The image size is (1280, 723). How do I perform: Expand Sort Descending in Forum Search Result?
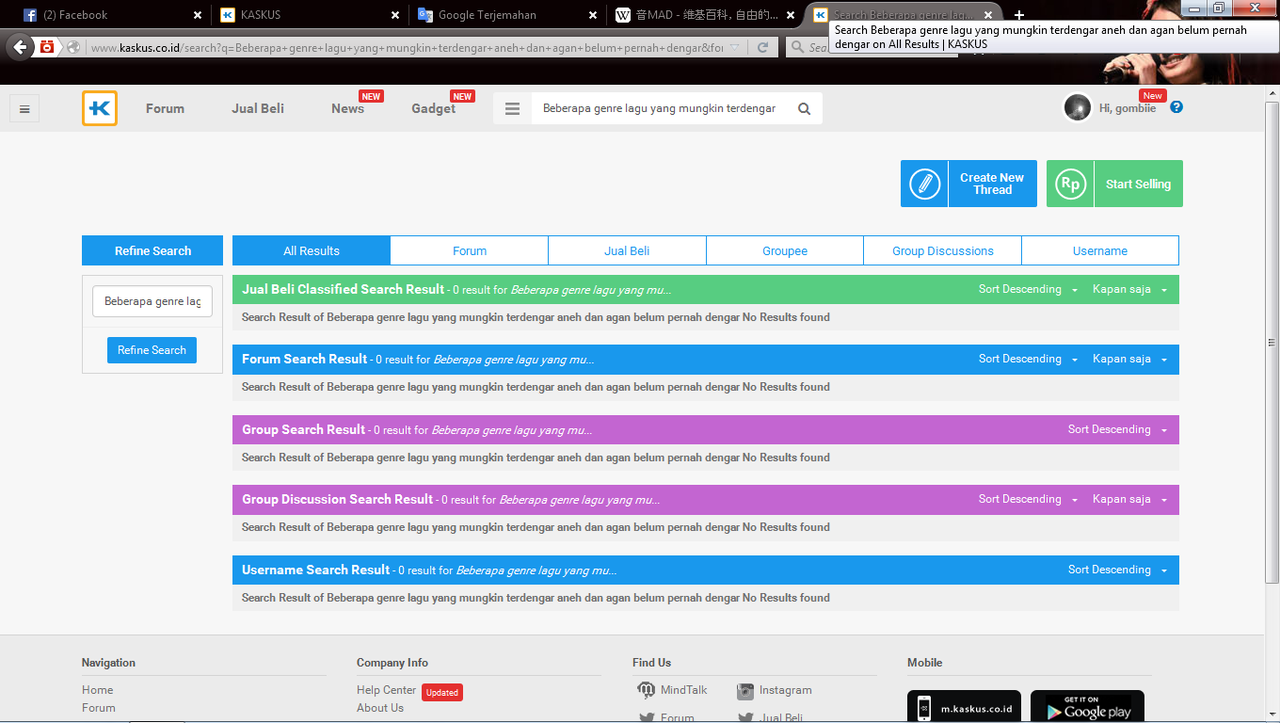click(x=1028, y=359)
